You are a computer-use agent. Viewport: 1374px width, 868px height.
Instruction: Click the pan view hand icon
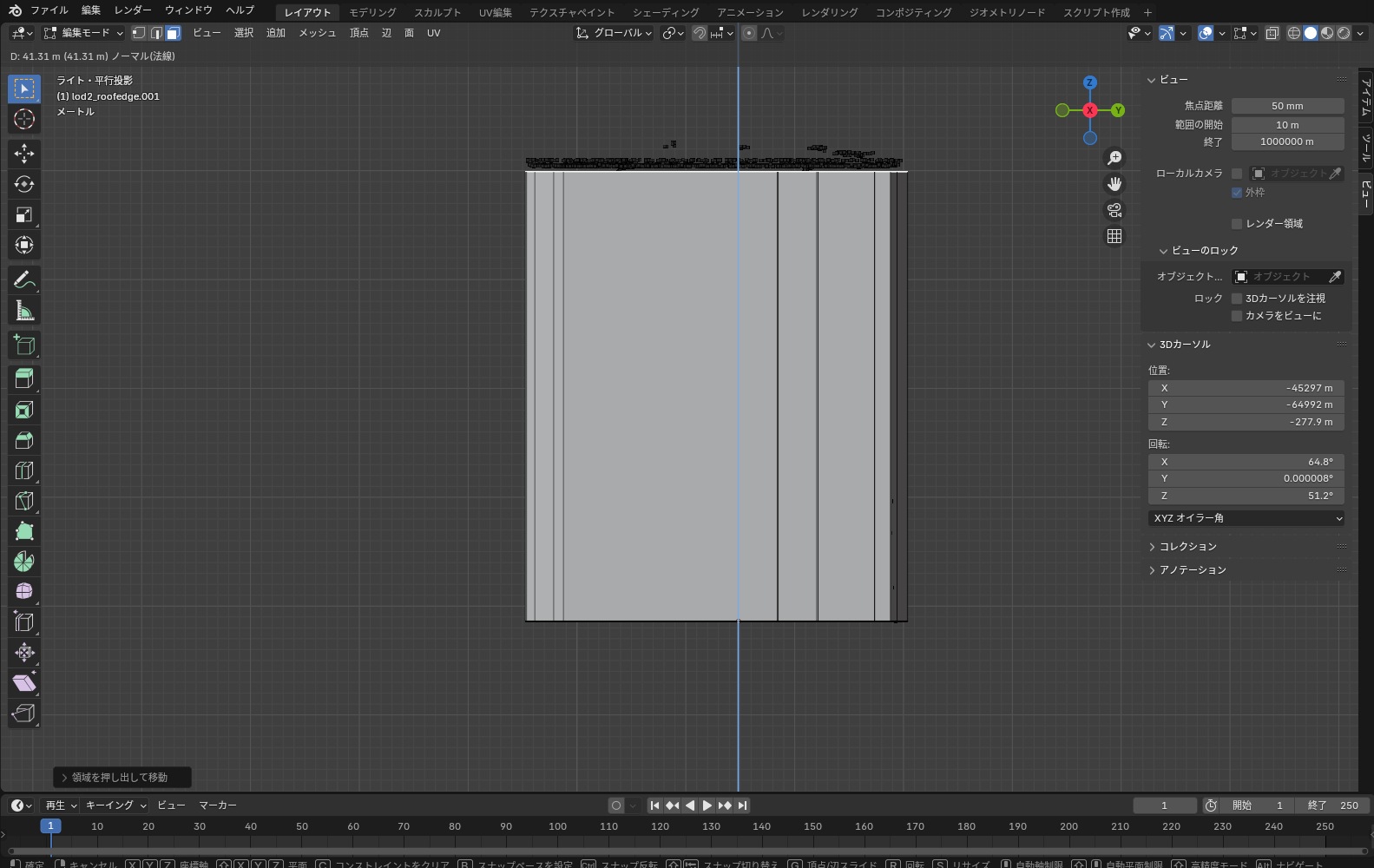(1114, 184)
